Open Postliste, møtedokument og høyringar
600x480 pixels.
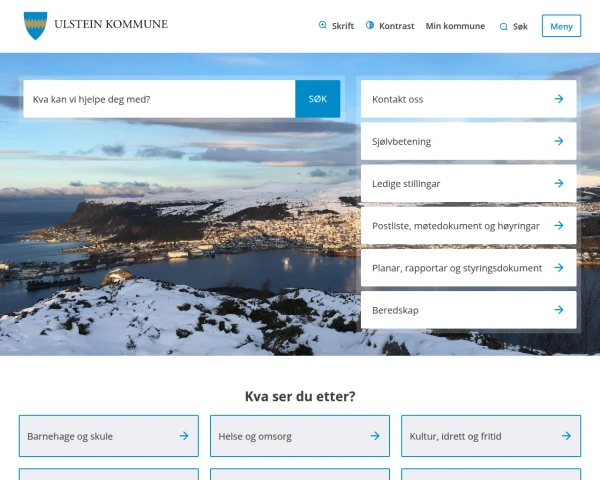[x=468, y=225]
